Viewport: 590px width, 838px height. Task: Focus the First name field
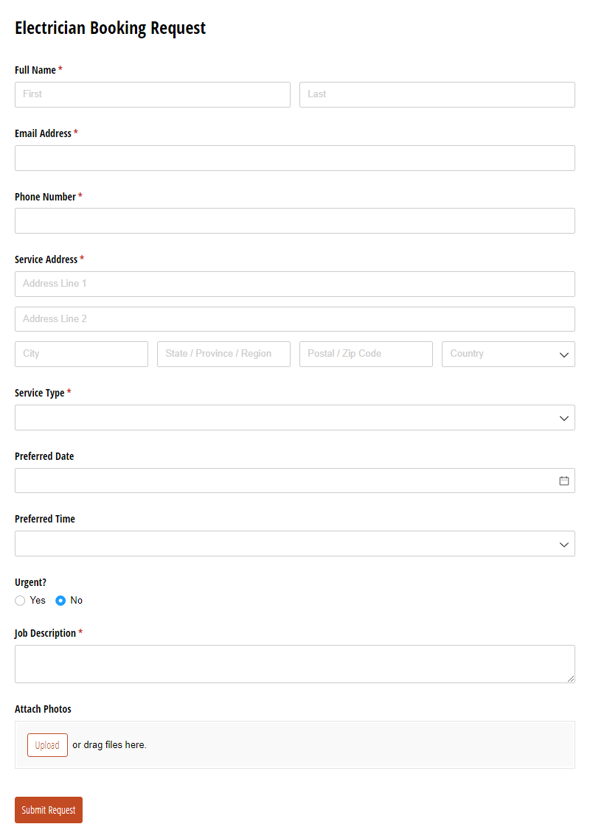[153, 95]
